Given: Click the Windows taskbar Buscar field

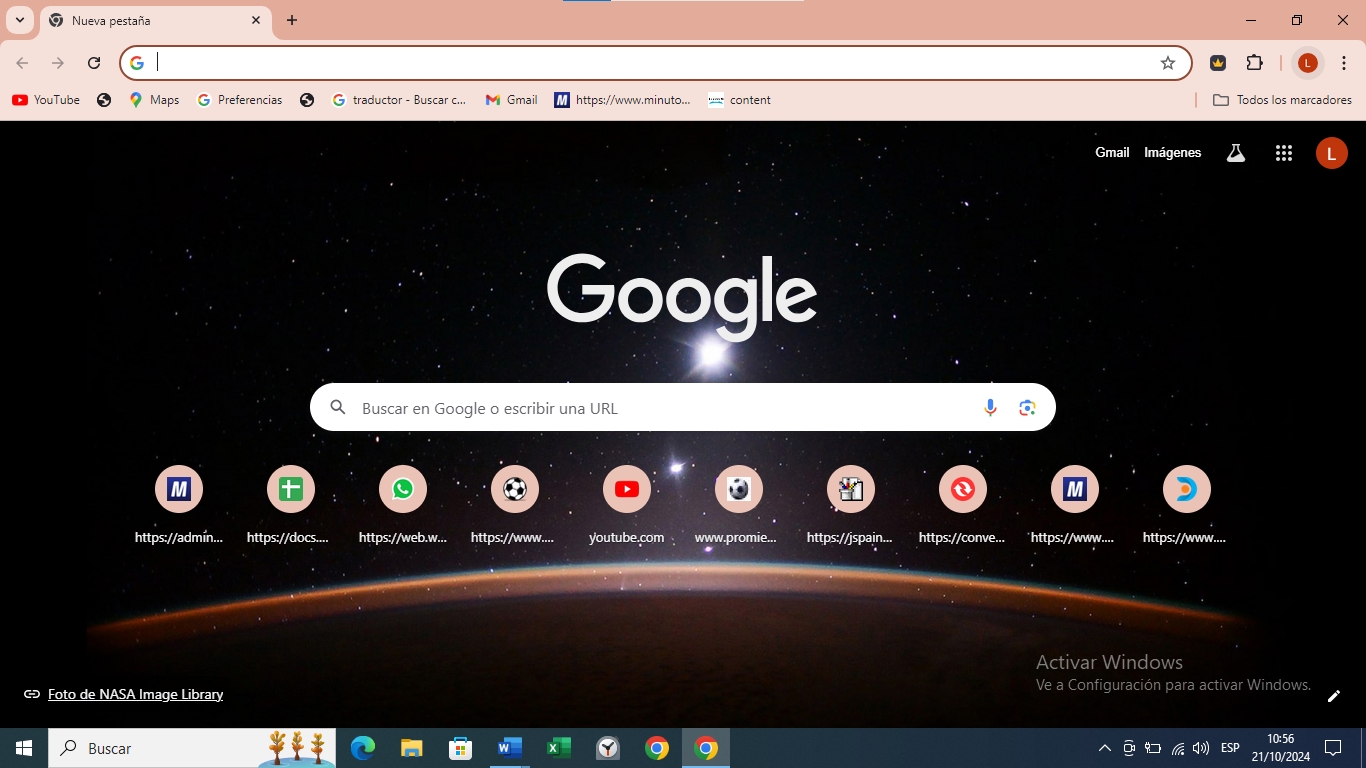Looking at the screenshot, I should pyautogui.click(x=192, y=748).
